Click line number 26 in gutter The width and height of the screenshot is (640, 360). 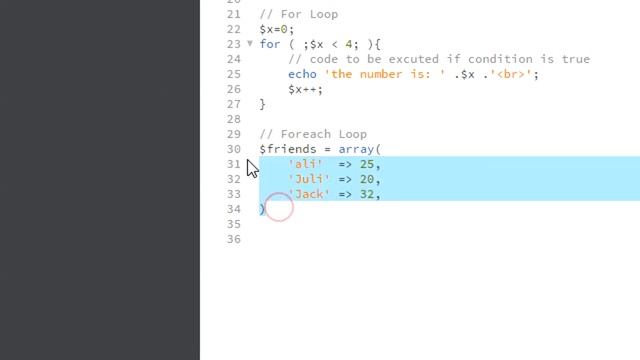coord(234,89)
